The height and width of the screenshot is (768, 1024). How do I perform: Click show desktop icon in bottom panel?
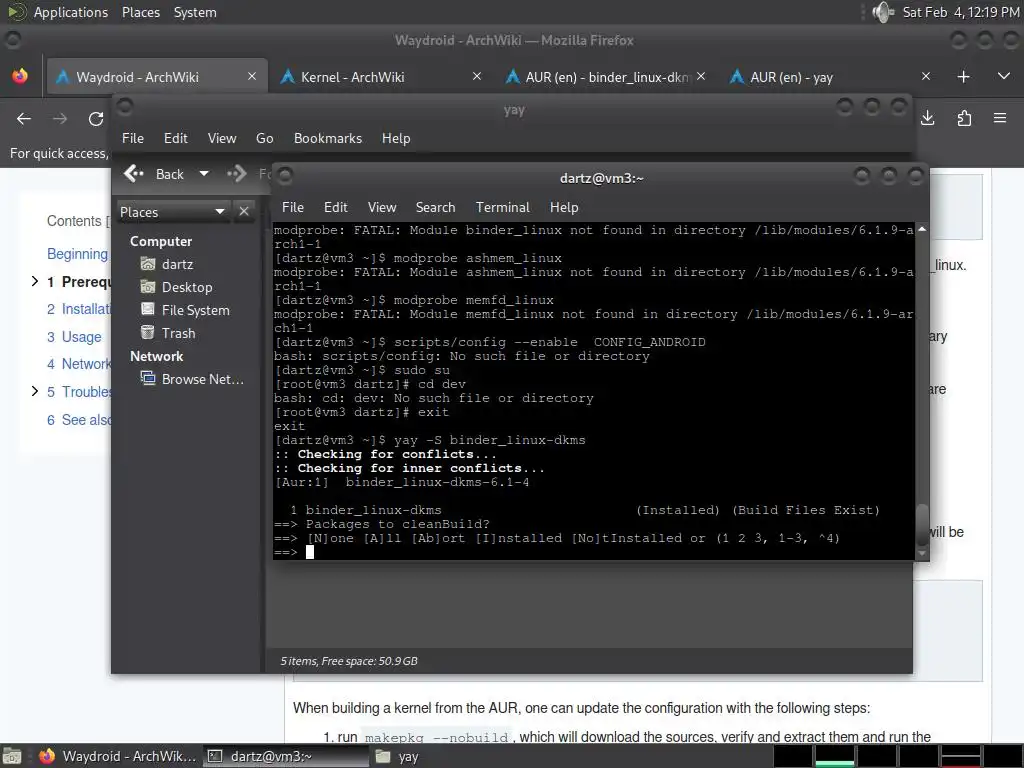(12, 757)
